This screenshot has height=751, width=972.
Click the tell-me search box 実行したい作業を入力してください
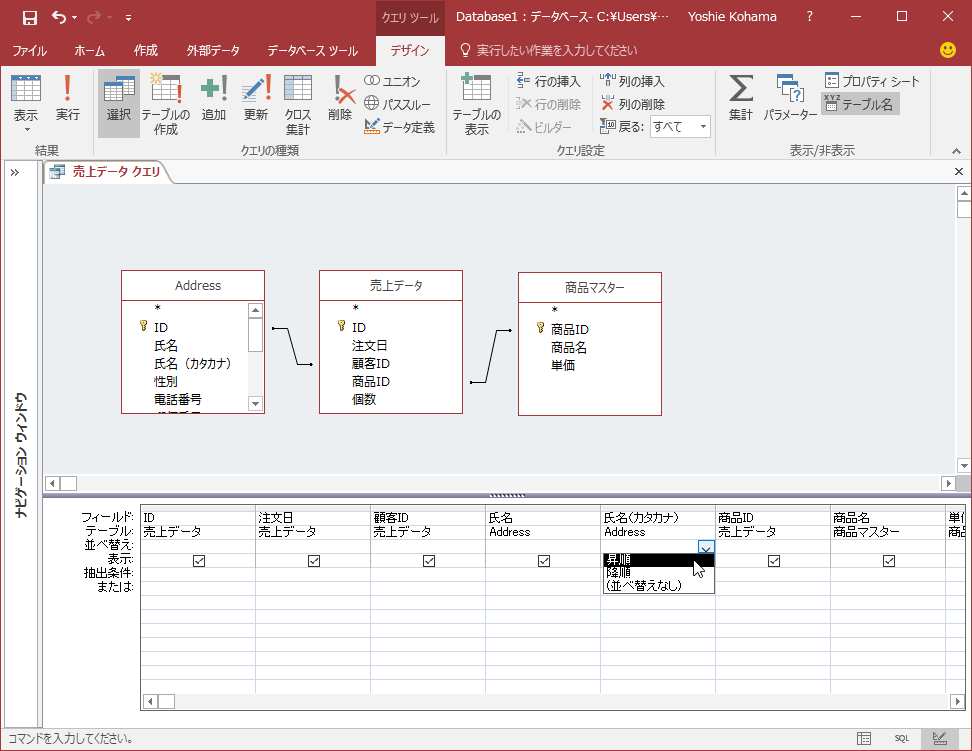pyautogui.click(x=556, y=51)
